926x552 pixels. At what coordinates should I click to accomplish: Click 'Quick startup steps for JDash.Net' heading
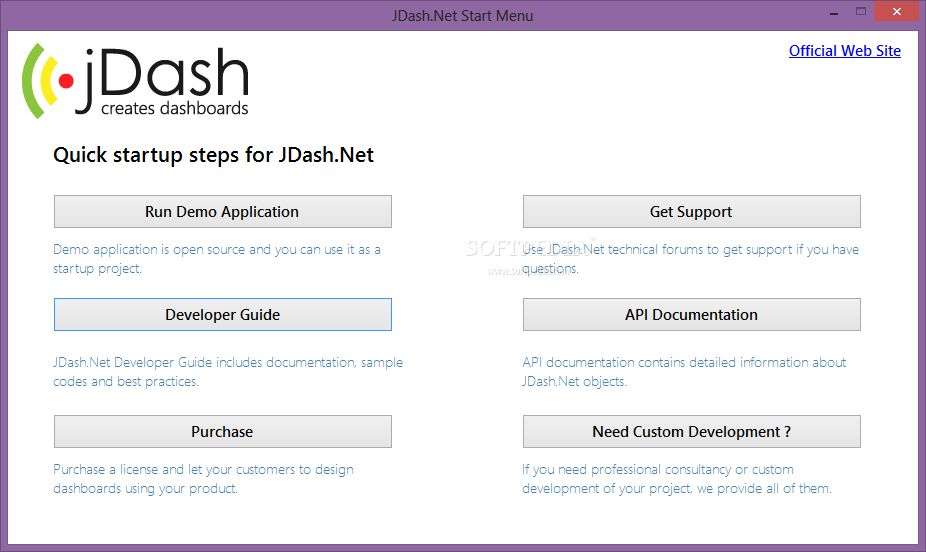(x=213, y=155)
